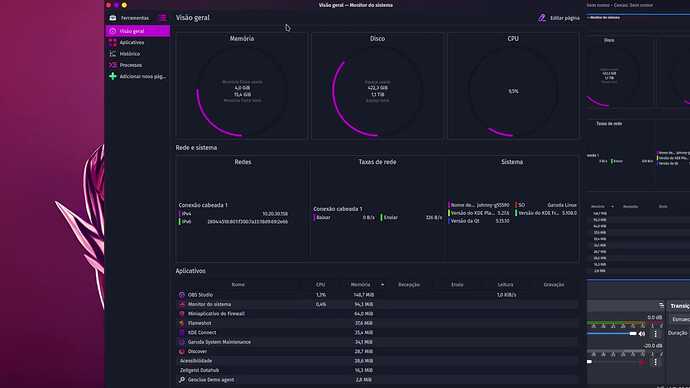Unmute second audio channel in OBS mixer

coord(642,362)
